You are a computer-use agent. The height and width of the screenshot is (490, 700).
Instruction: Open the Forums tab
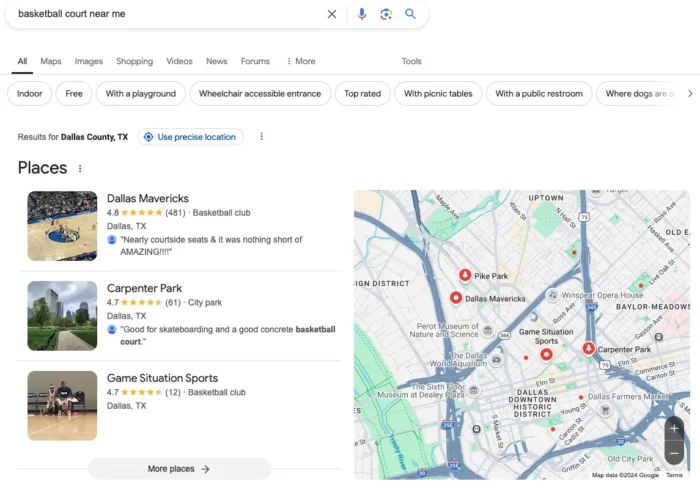[x=255, y=61]
